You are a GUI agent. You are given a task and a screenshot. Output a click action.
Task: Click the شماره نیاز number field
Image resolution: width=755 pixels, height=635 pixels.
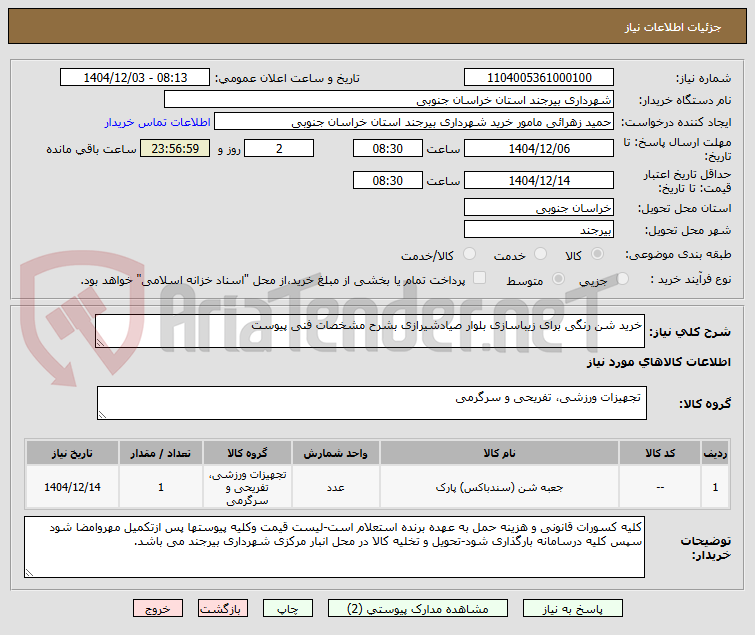pyautogui.click(x=539, y=77)
